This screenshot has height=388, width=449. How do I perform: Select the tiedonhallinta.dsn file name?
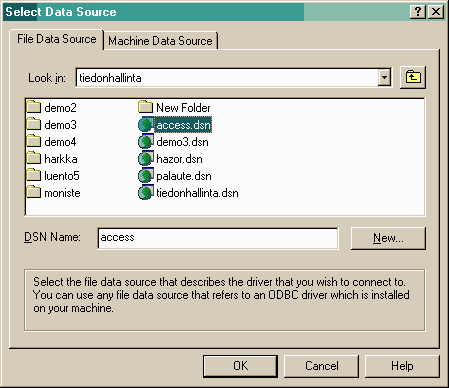click(x=197, y=193)
